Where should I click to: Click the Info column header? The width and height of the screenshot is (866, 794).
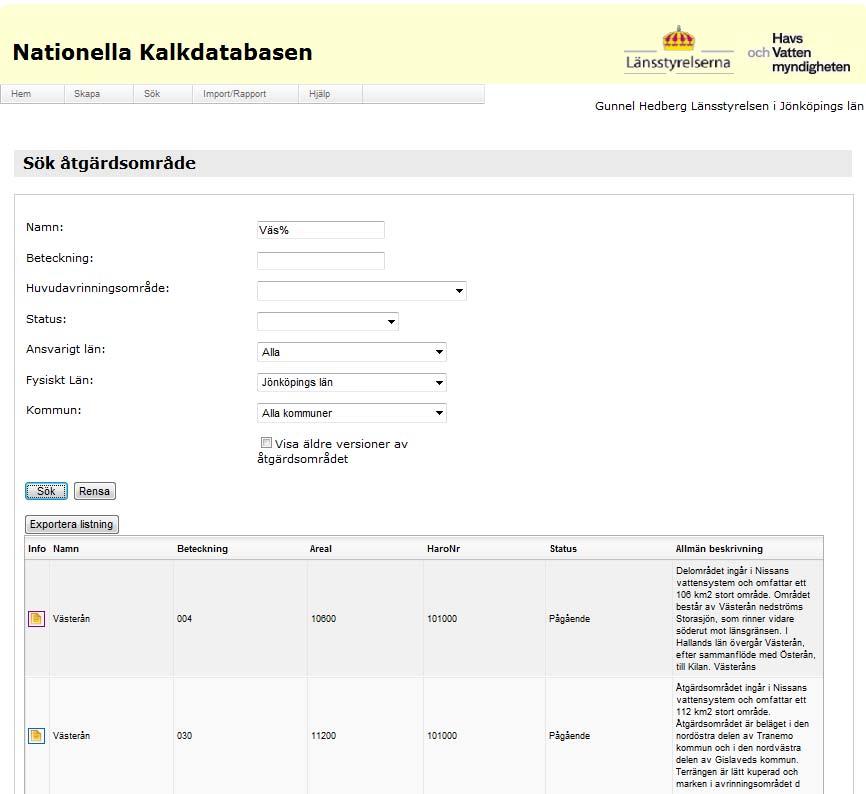point(37,549)
